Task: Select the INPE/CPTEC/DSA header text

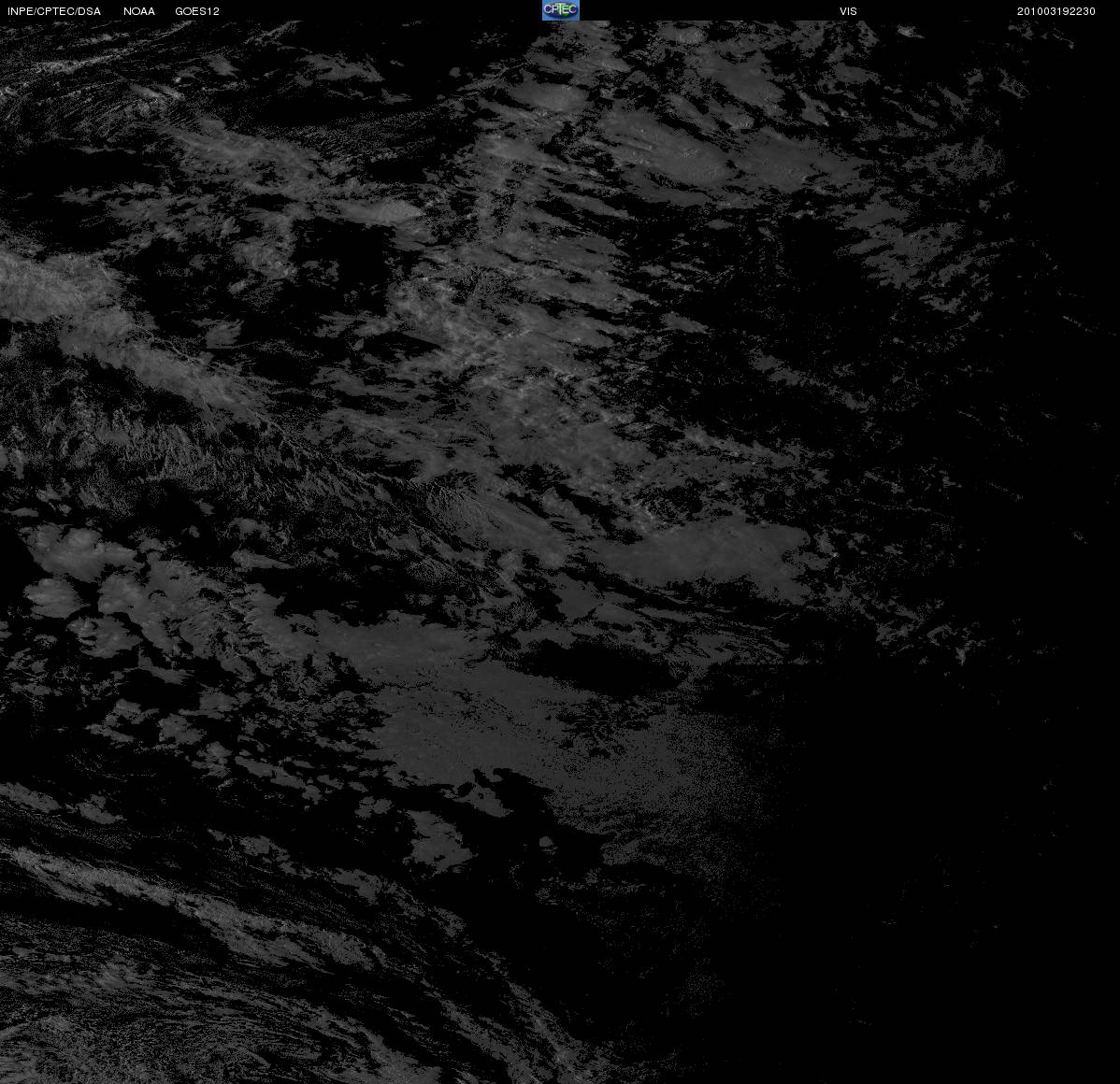Action: pos(54,11)
